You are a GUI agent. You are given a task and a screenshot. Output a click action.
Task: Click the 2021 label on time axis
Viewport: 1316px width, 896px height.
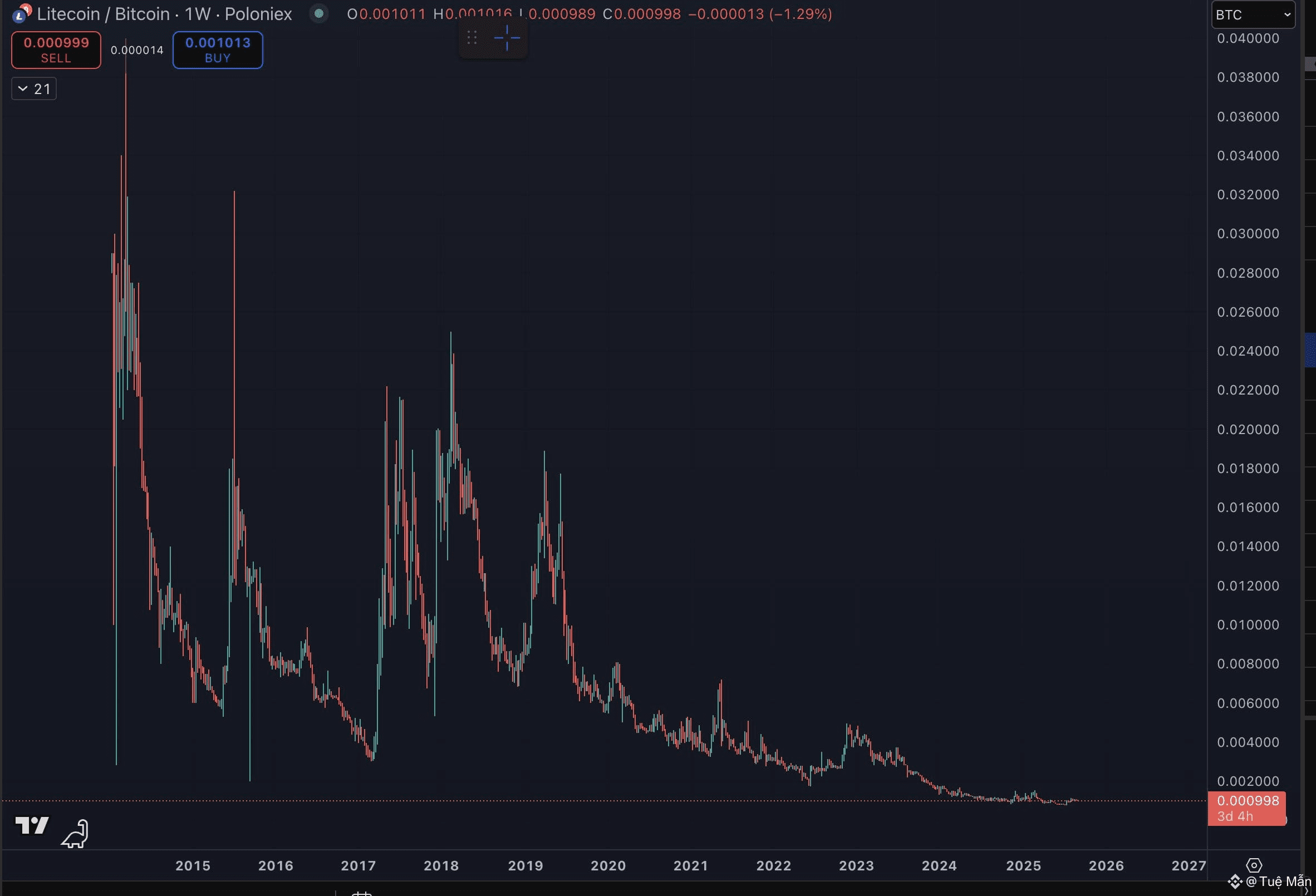coord(691,865)
